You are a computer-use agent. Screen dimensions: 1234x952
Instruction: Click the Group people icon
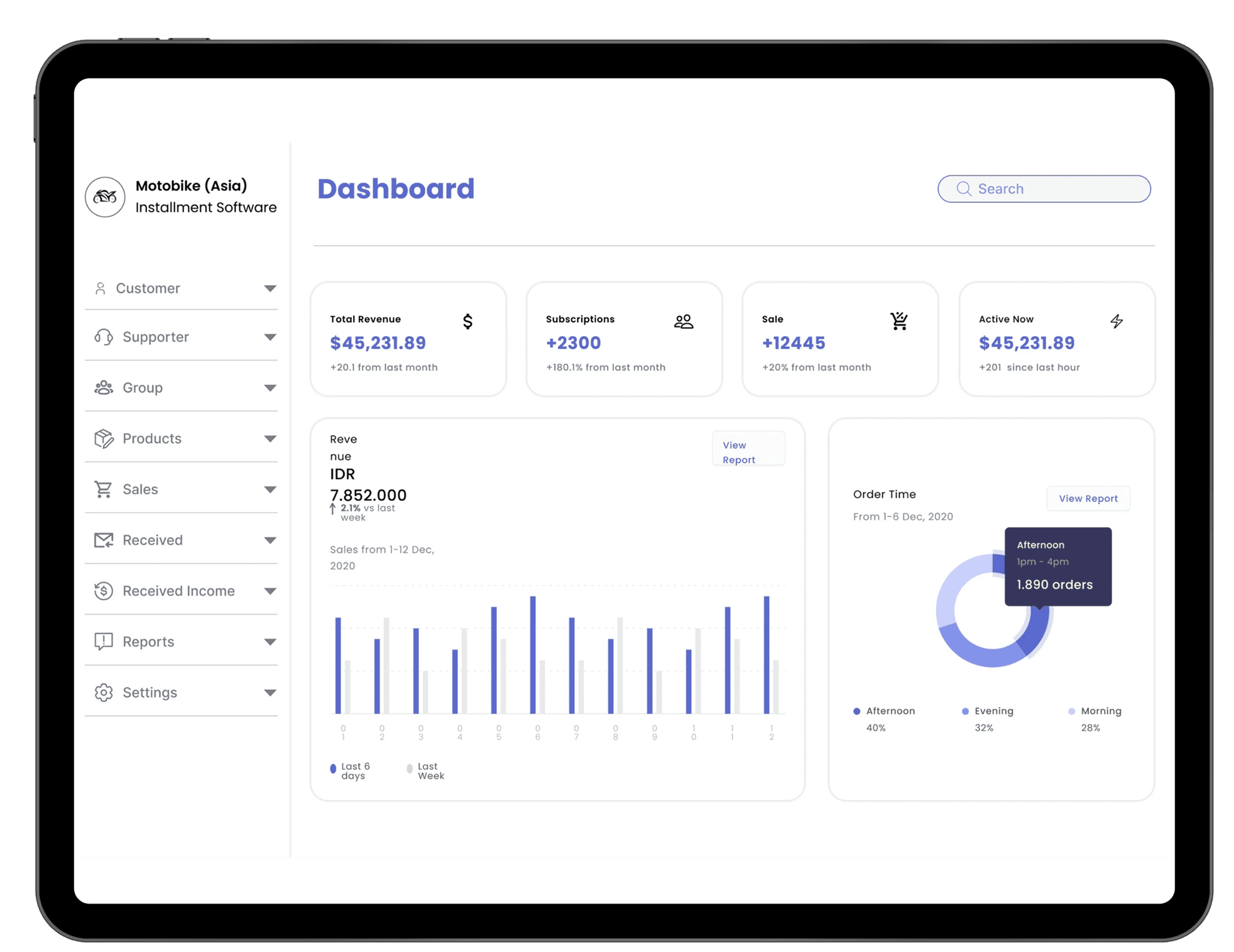coord(104,388)
